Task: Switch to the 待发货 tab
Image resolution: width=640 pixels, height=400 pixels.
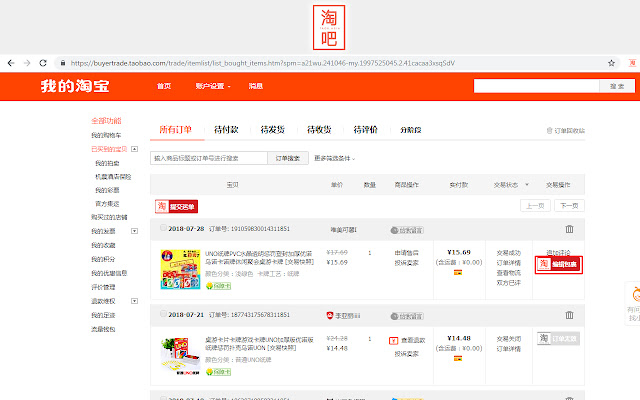Action: click(273, 130)
